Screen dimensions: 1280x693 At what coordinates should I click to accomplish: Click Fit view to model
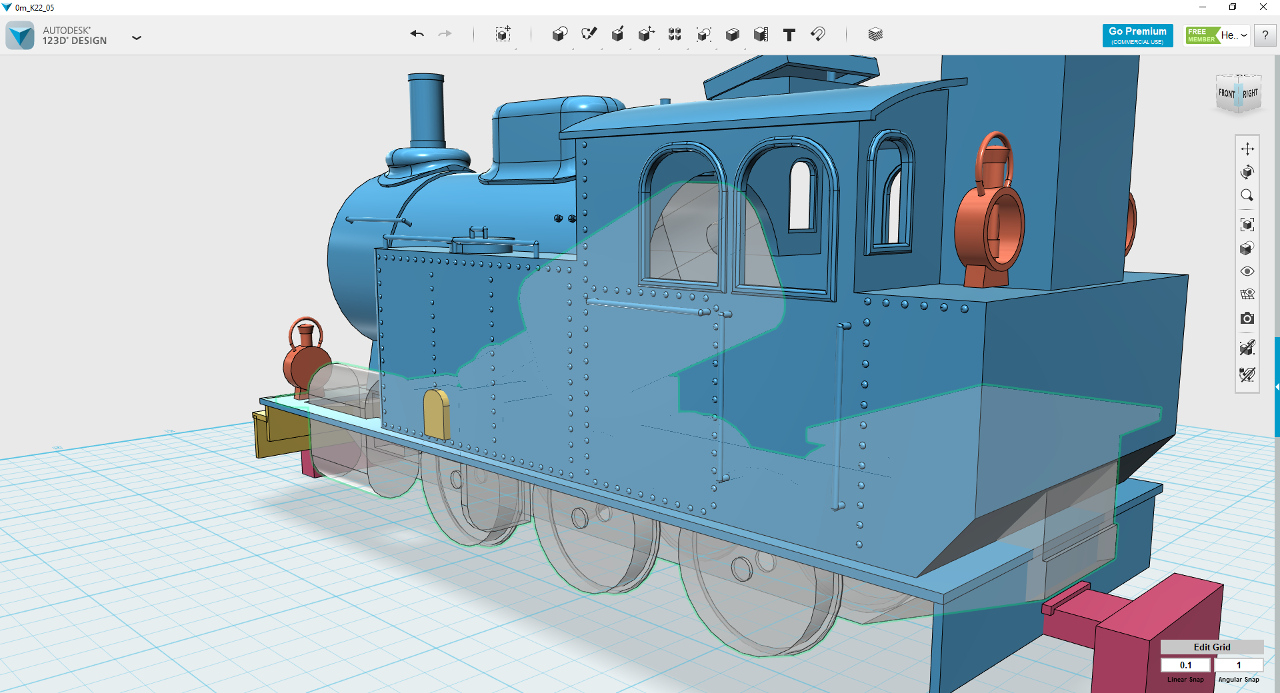pos(1247,224)
